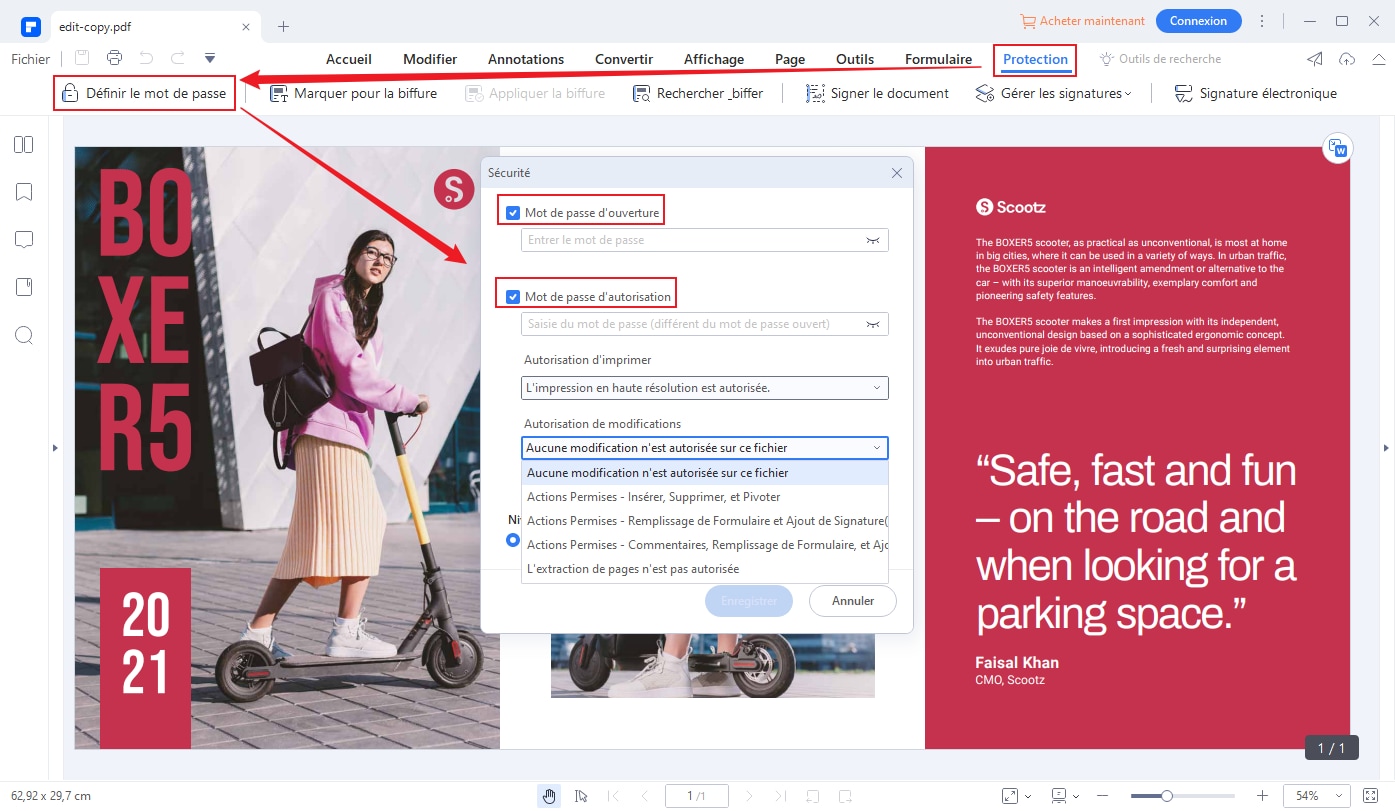
Task: Click the cloud upload icon
Action: tap(1347, 59)
